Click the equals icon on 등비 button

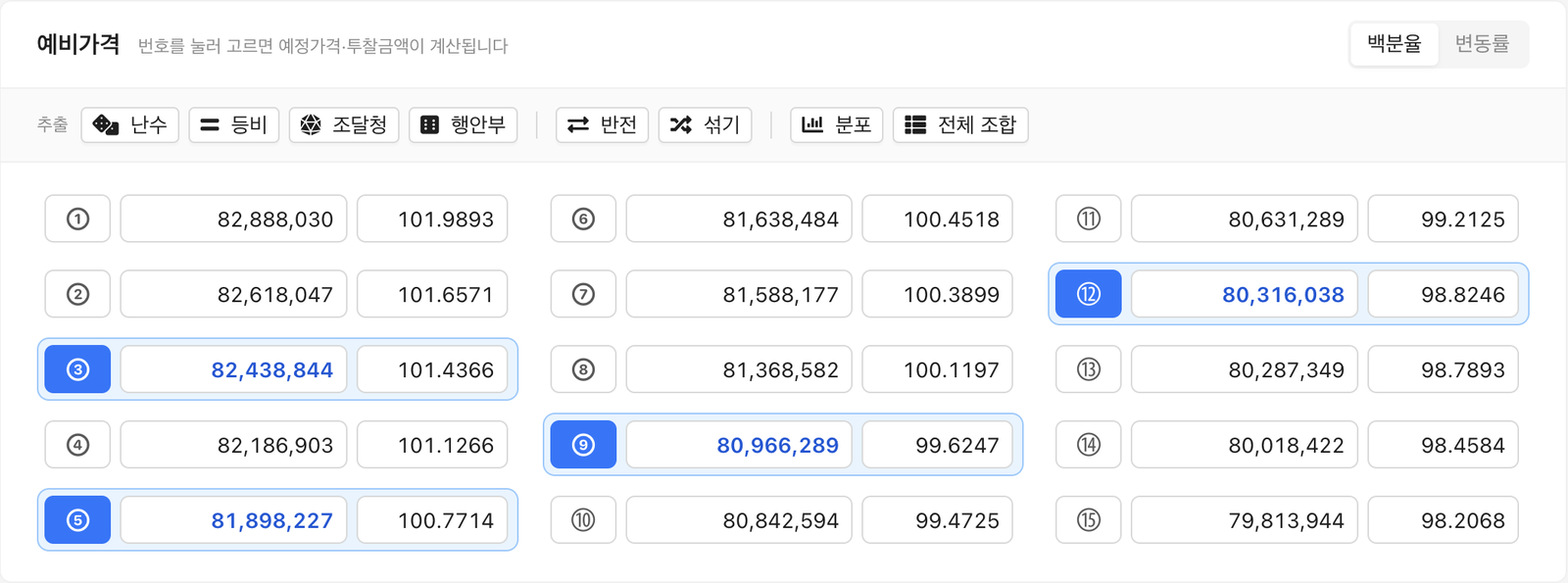point(210,124)
